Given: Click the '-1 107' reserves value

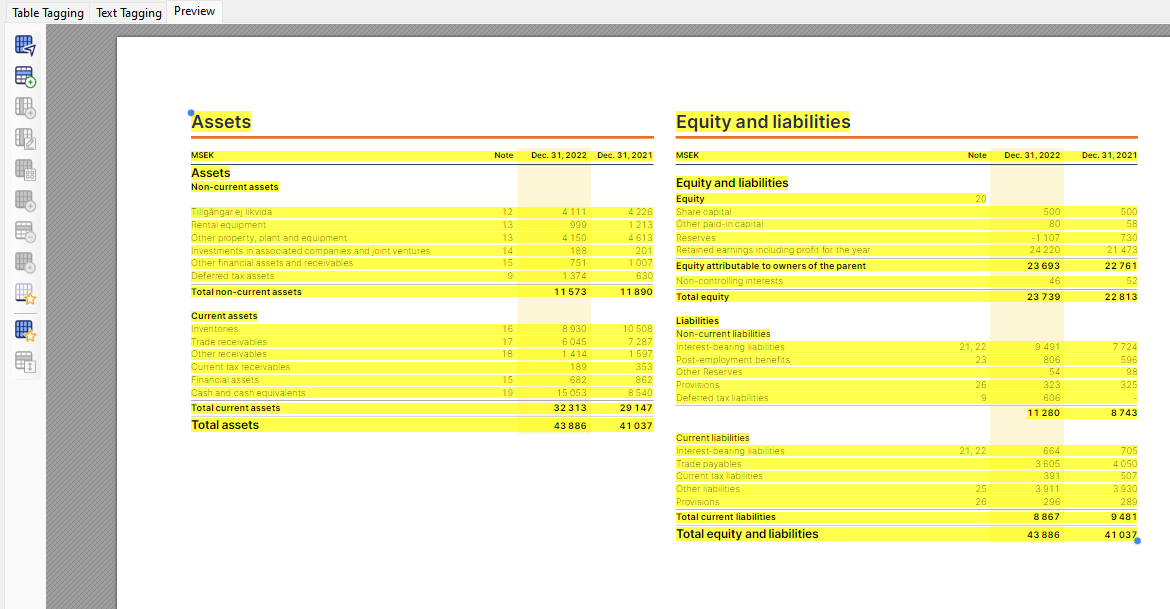Looking at the screenshot, I should 1045,238.
